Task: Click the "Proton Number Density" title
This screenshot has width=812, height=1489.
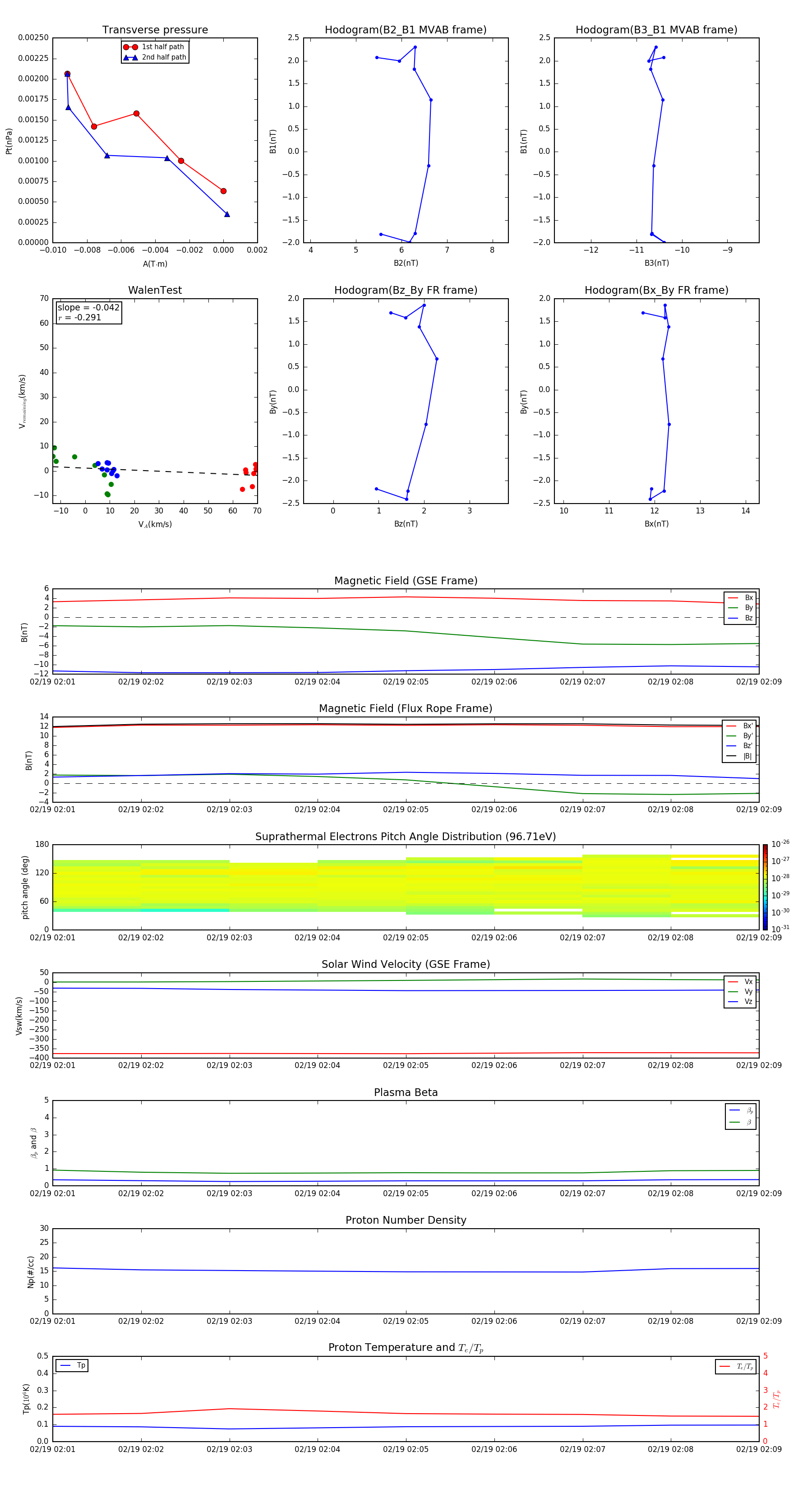Action: pyautogui.click(x=406, y=1220)
